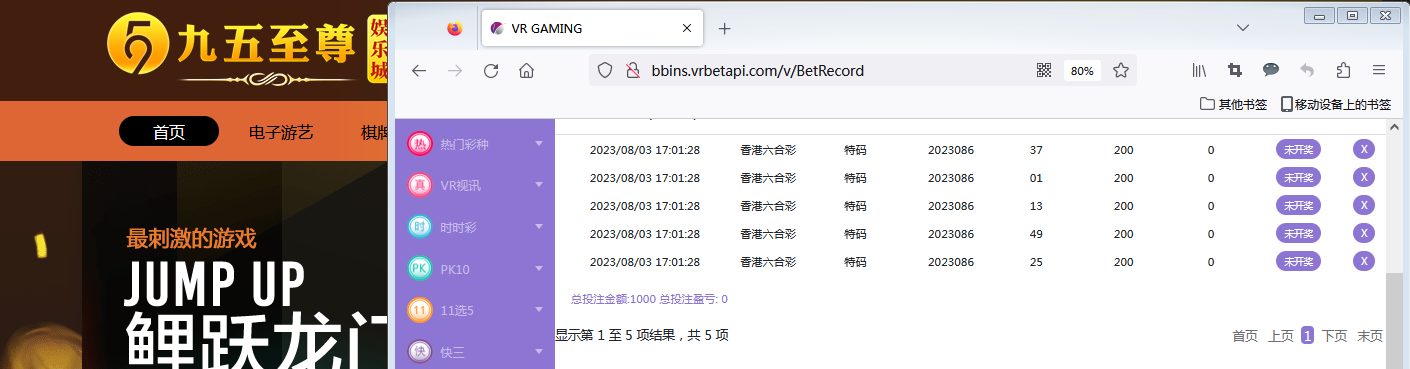Click 未开奖 status for bet number 01
Image resolution: width=1410 pixels, height=369 pixels.
(x=1298, y=178)
